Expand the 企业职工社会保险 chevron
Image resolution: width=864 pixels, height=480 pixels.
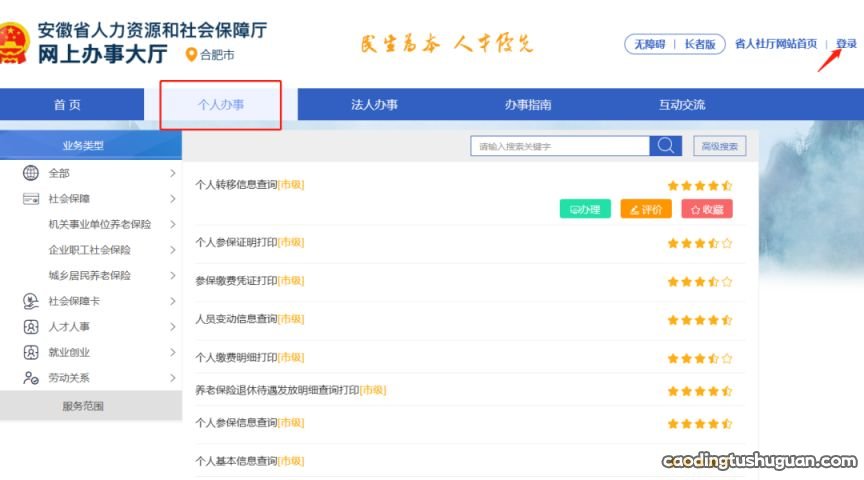172,250
